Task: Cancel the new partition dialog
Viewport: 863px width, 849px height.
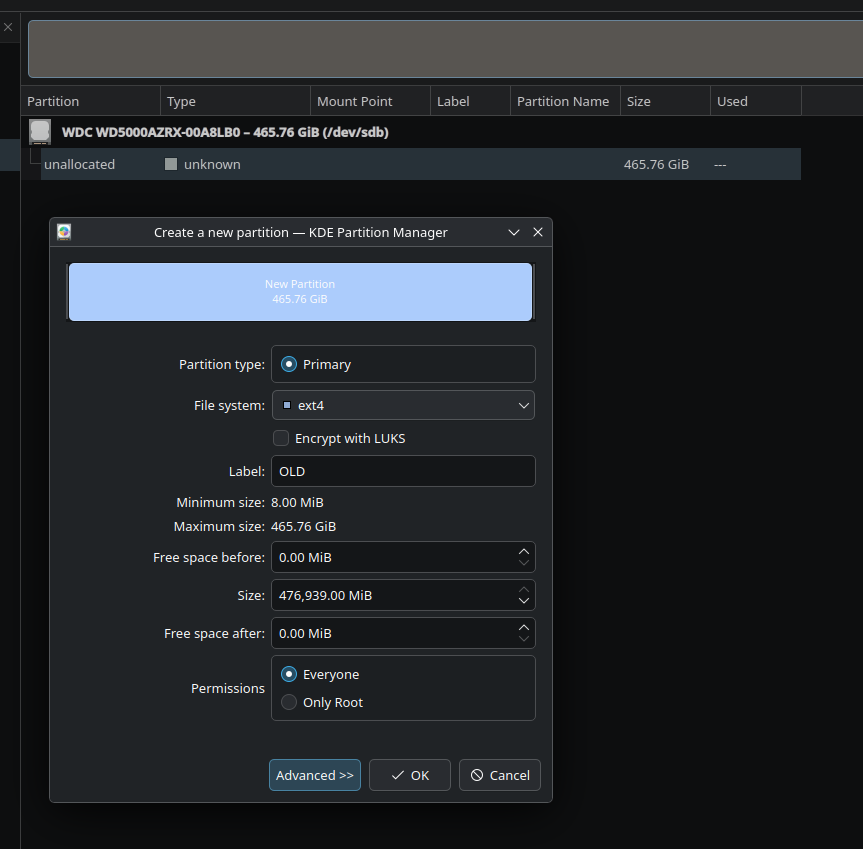Action: click(500, 775)
